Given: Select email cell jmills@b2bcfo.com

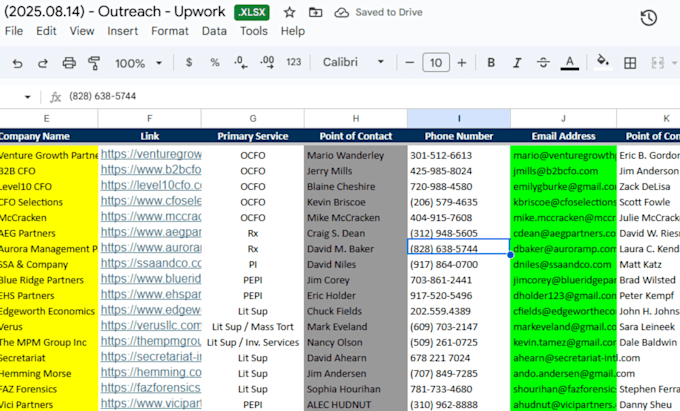Looking at the screenshot, I should [563, 171].
